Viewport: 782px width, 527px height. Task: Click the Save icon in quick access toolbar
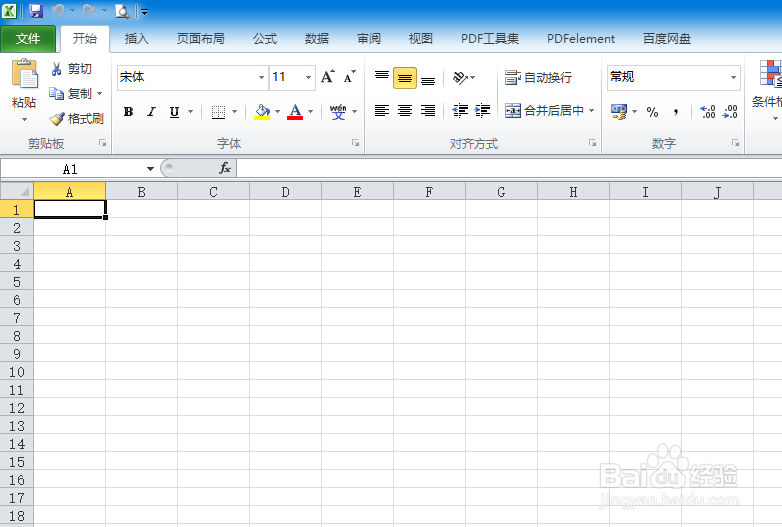click(36, 10)
